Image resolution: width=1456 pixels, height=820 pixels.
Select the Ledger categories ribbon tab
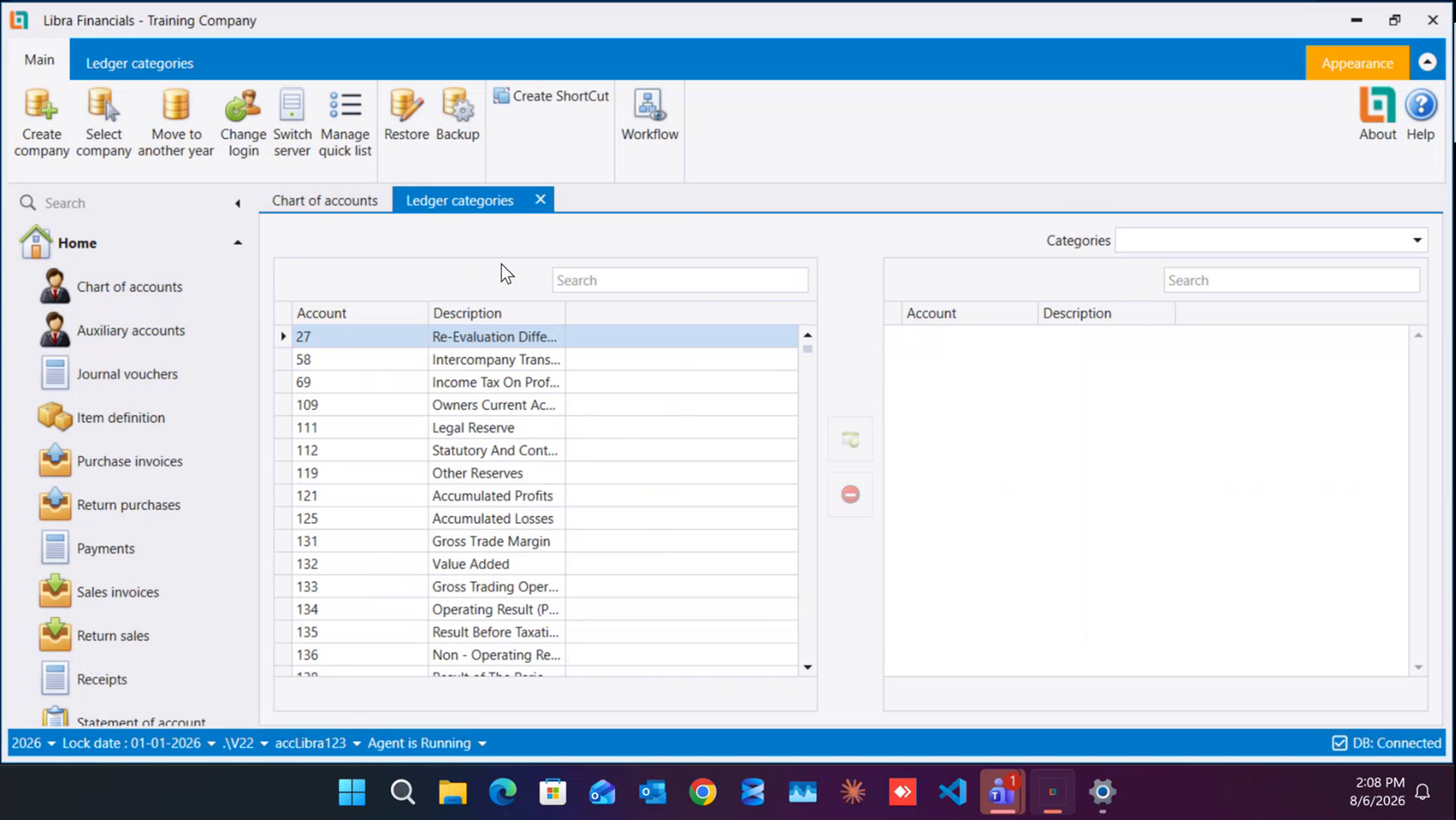click(140, 63)
